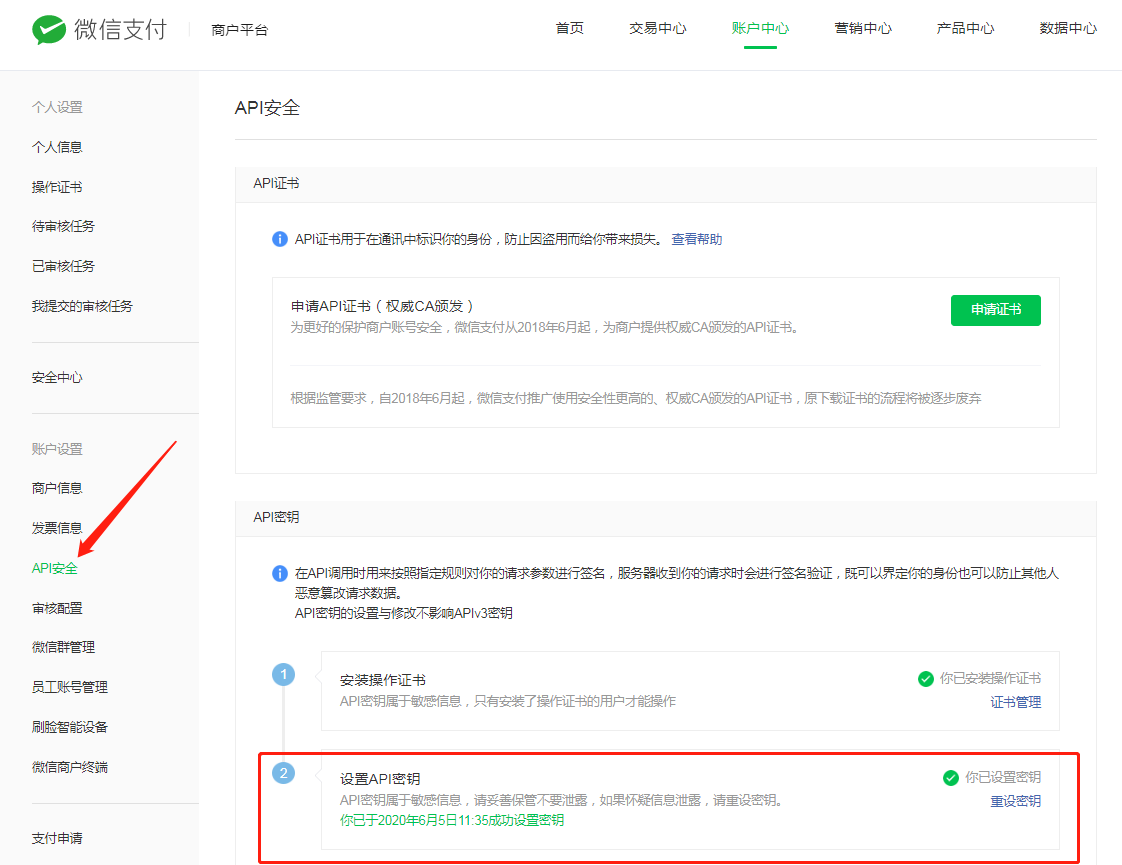Click green checkmark beside 你已设置密钥
The height and width of the screenshot is (865, 1122).
951,778
